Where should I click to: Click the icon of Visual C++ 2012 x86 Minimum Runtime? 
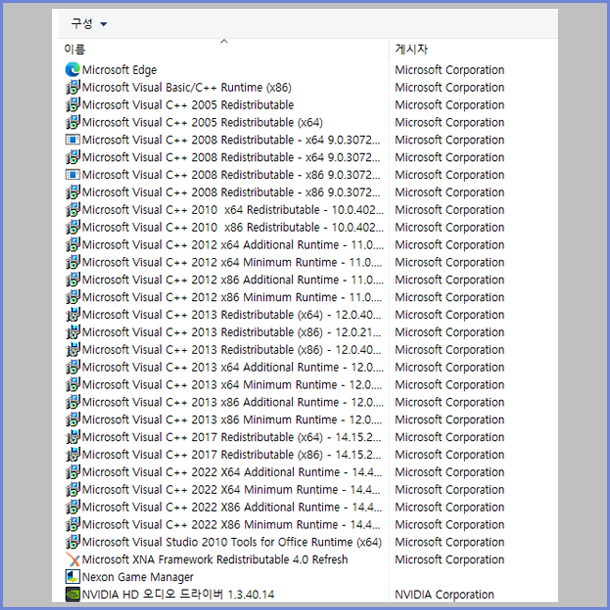click(73, 297)
